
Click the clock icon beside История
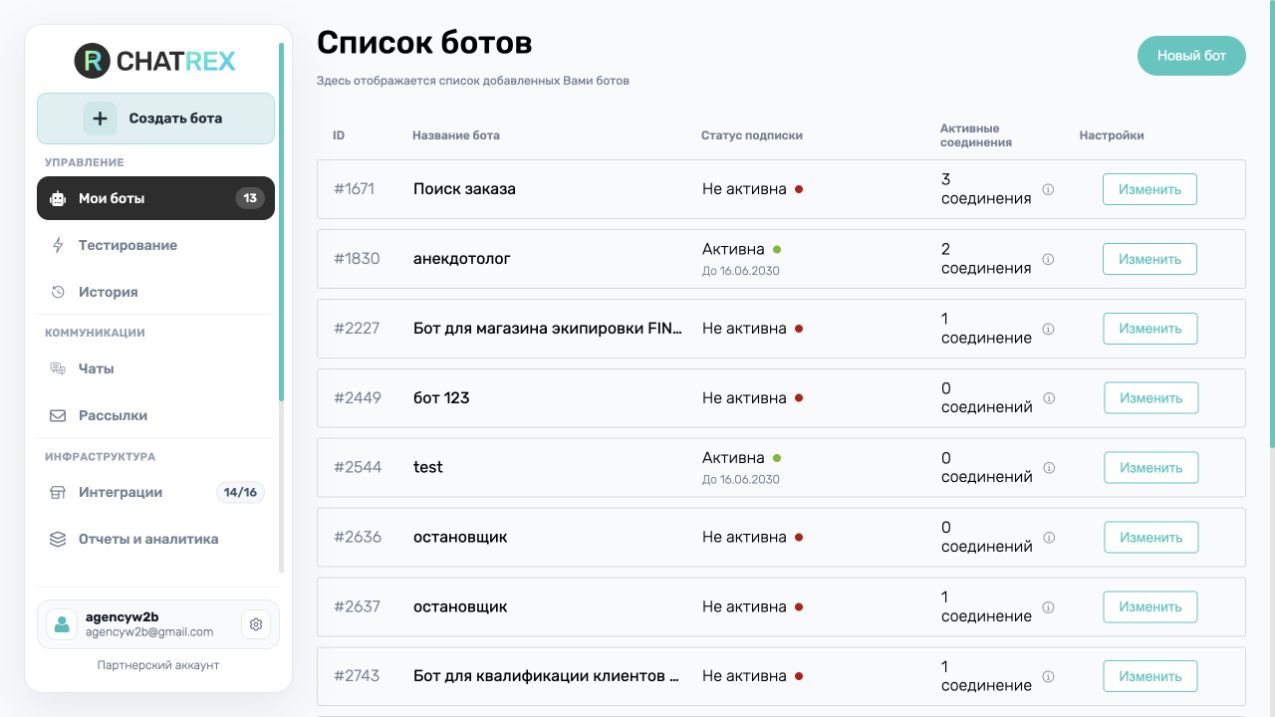[x=58, y=292]
